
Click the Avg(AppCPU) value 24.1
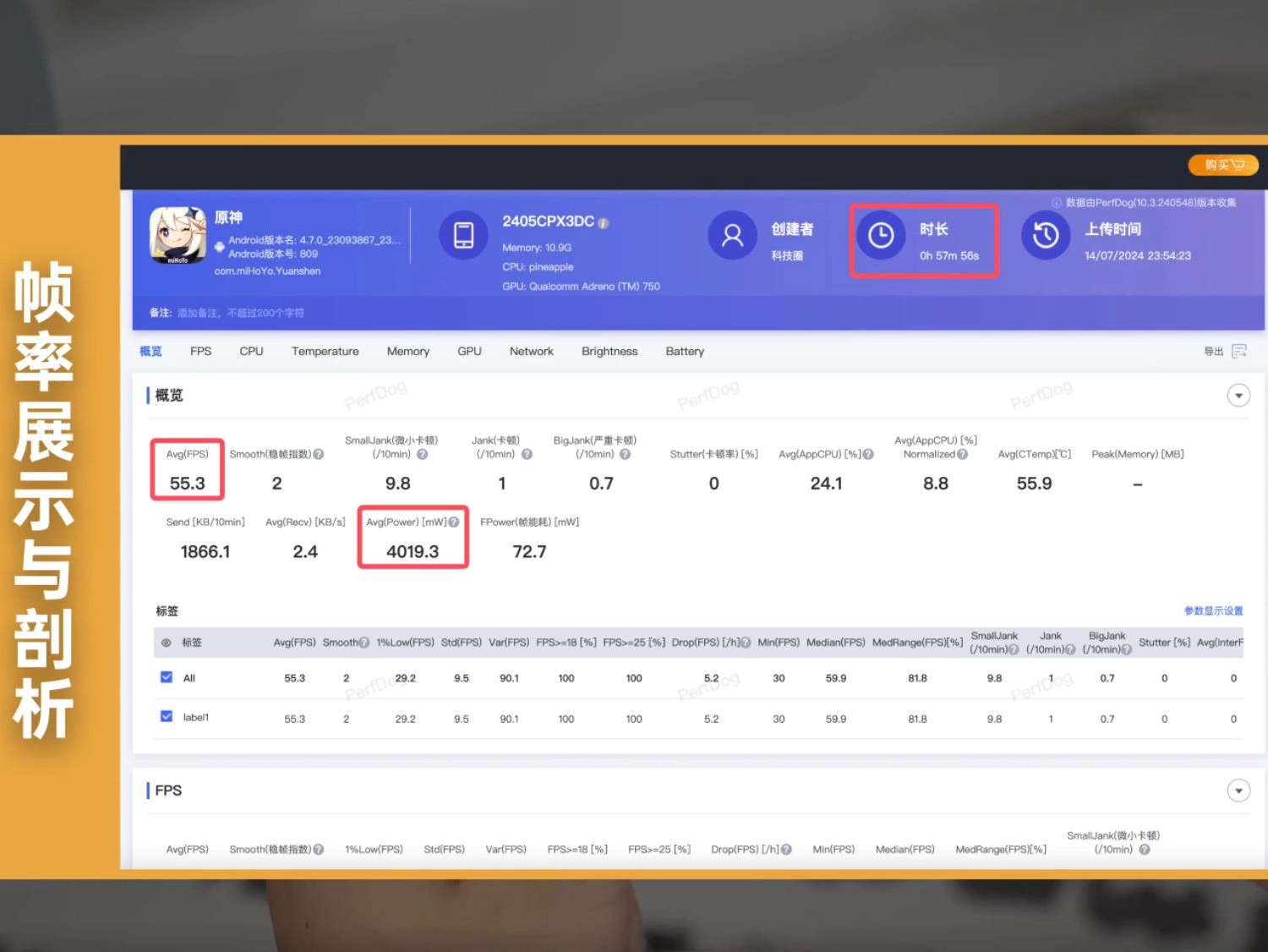(826, 484)
